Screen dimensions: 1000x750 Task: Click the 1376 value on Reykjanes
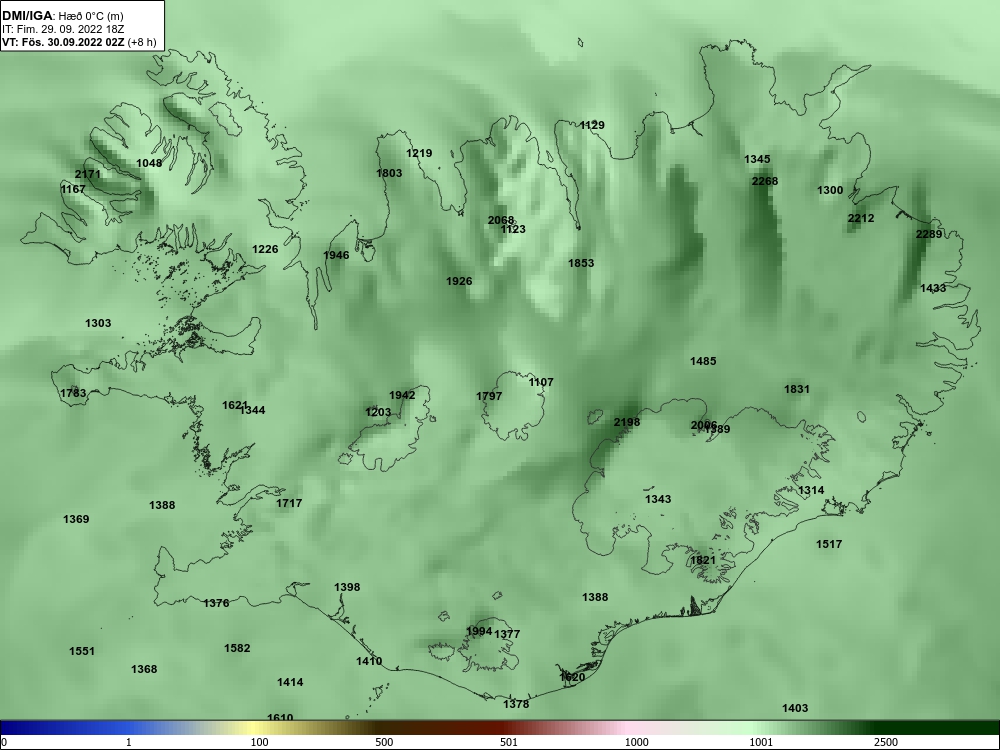216,603
